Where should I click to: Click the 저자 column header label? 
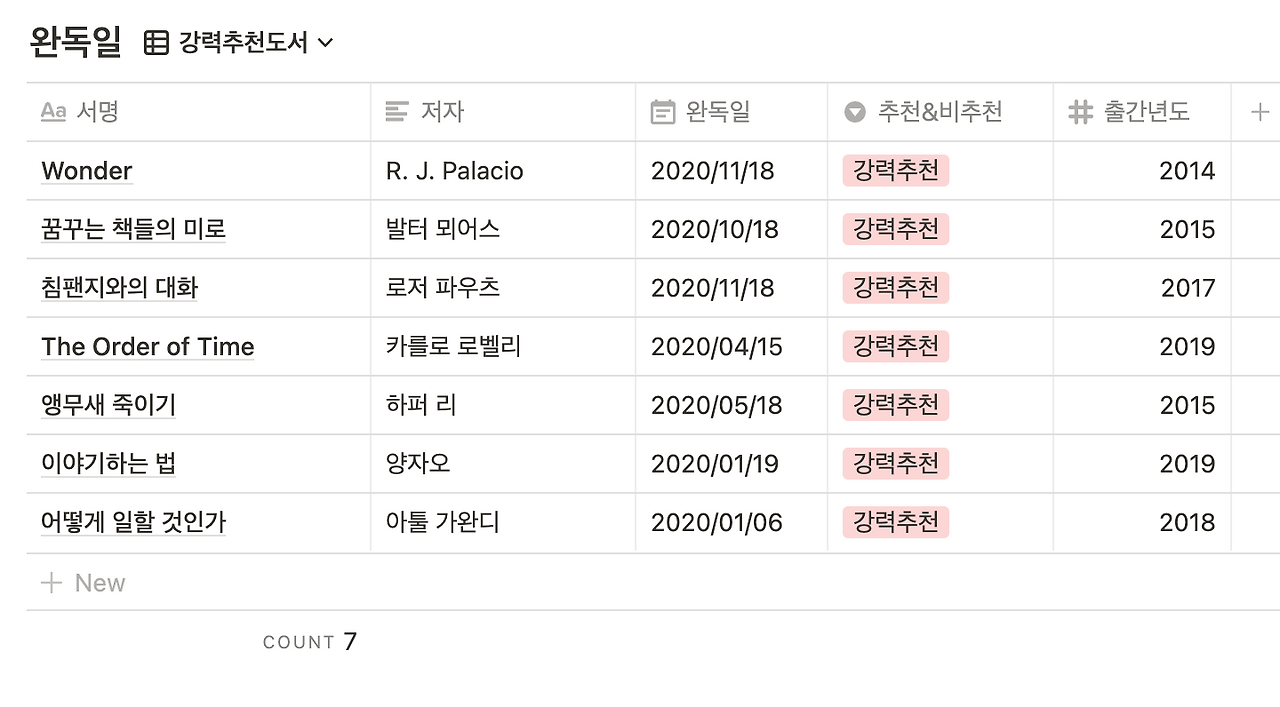[x=442, y=112]
